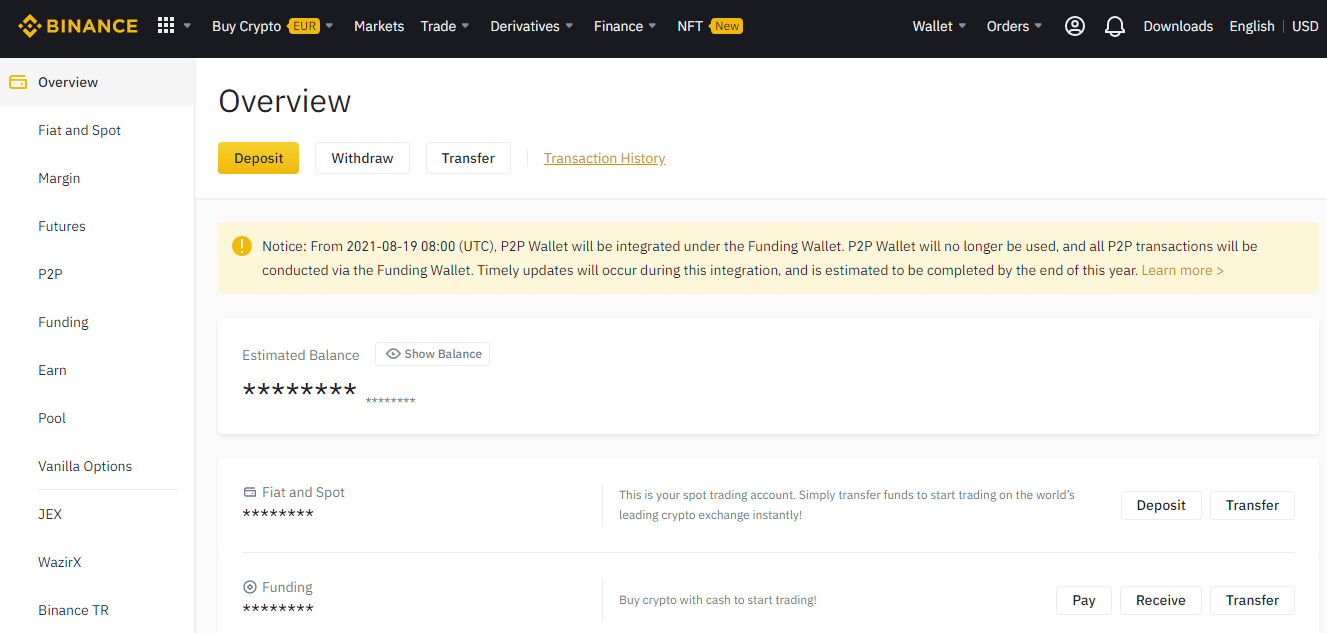This screenshot has height=633, width=1327.
Task: Click the Binance logo
Action: click(78, 26)
